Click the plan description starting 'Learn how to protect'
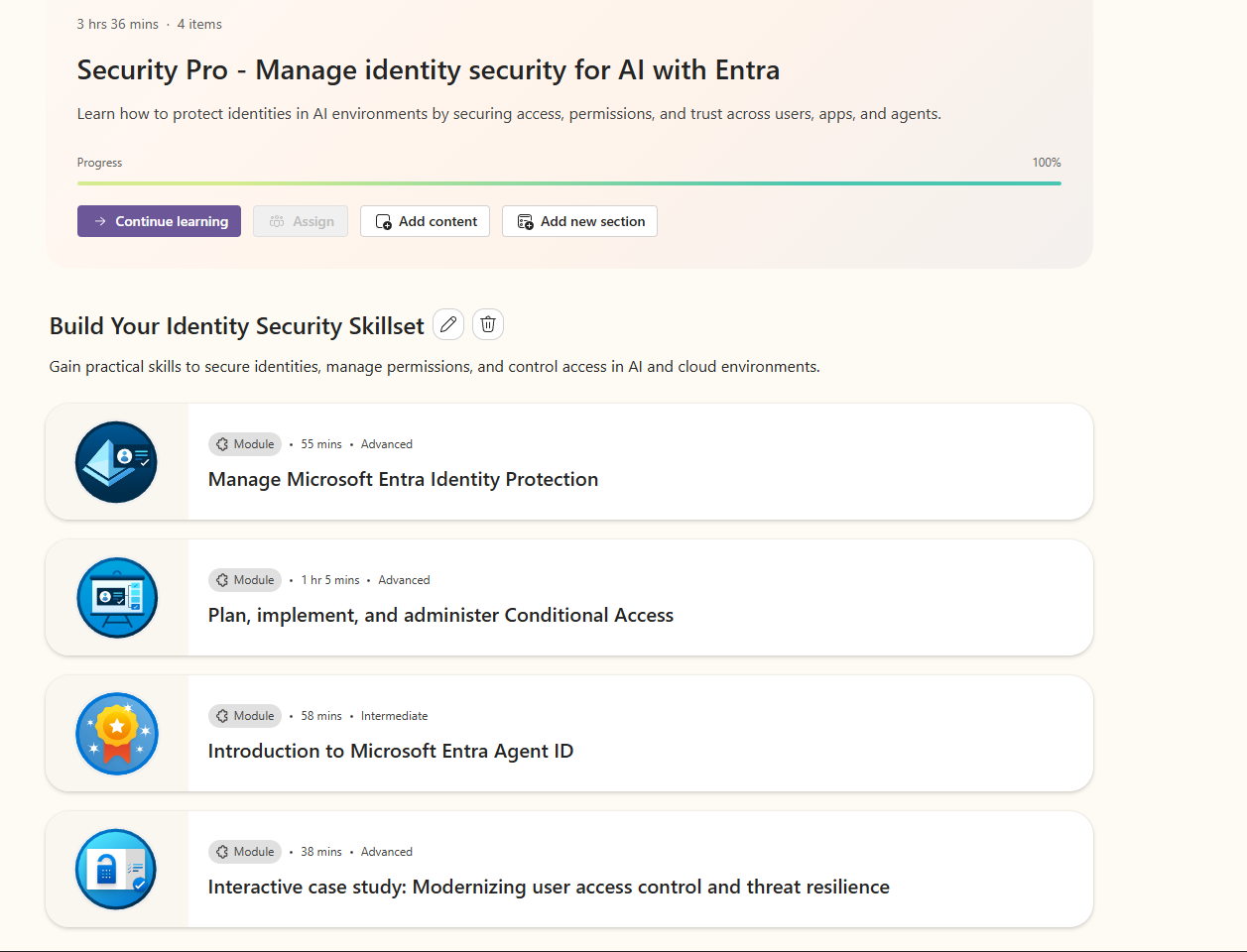The width and height of the screenshot is (1247, 952). pos(509,114)
